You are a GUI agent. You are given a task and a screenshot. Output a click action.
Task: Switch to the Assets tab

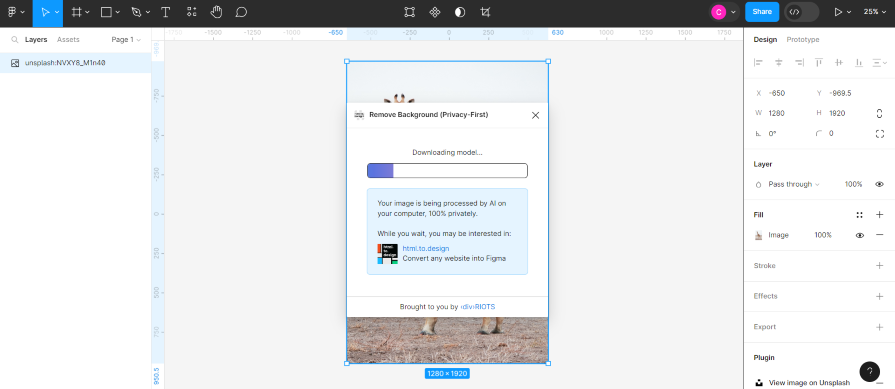click(68, 40)
